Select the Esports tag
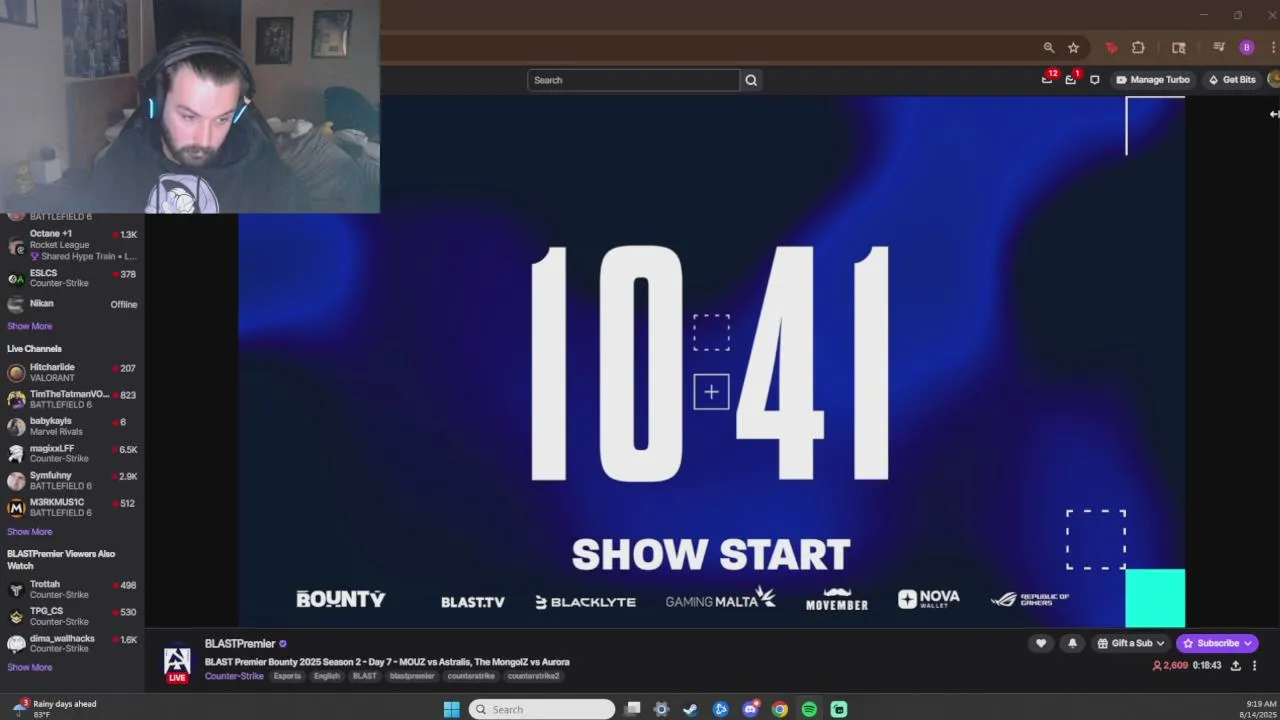 coord(287,676)
